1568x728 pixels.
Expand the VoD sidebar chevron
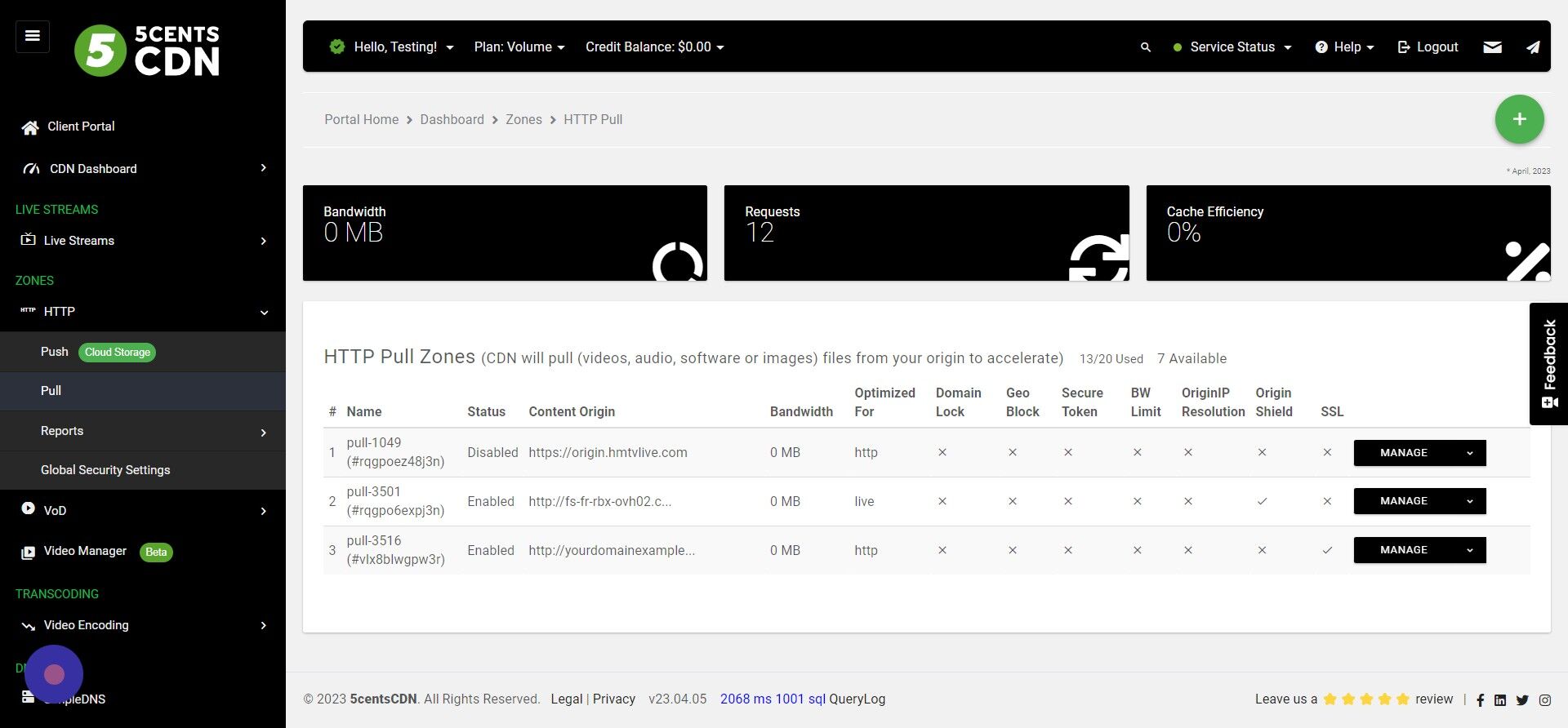tap(263, 511)
